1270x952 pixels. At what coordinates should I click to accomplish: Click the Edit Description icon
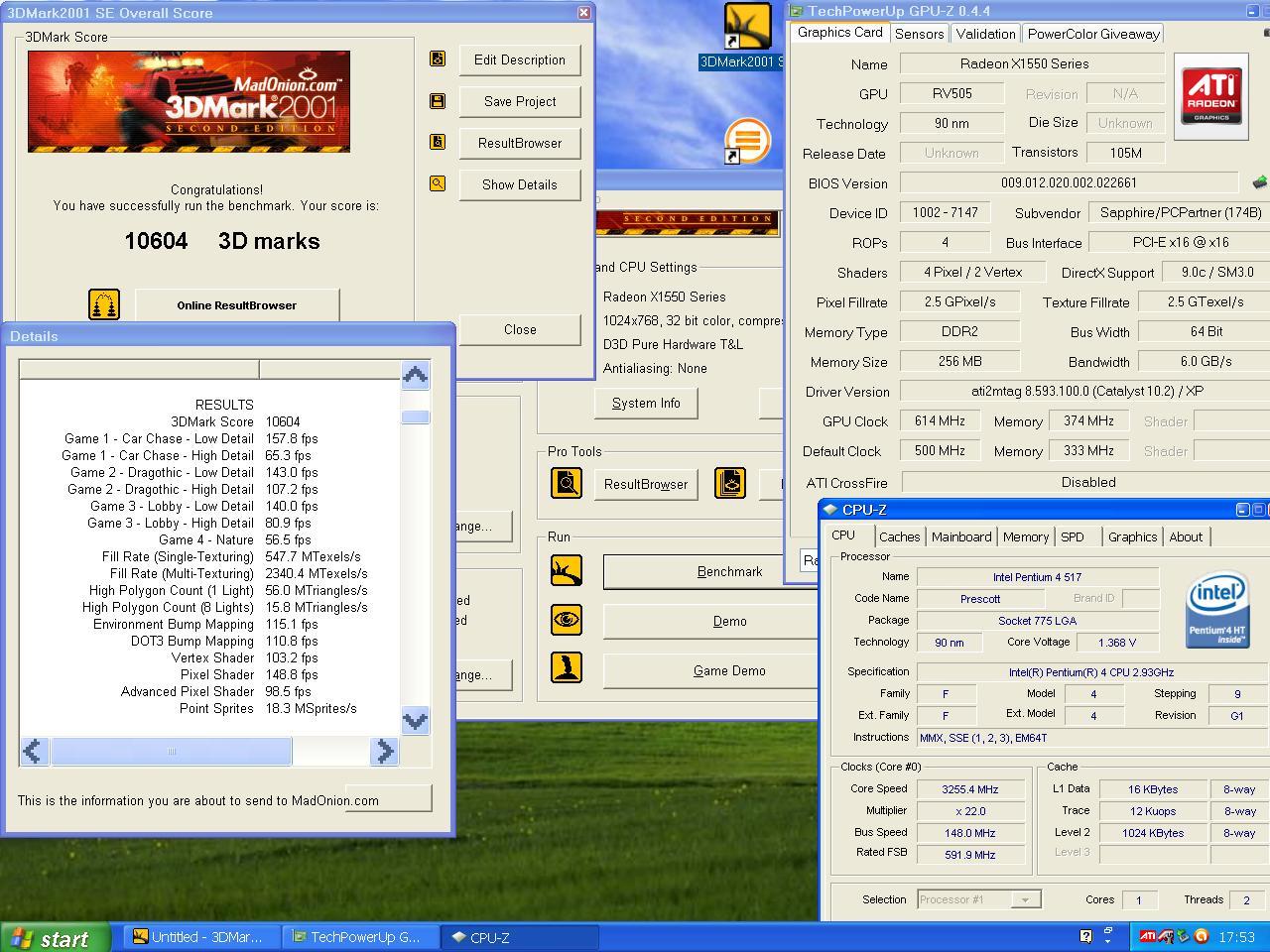438,59
